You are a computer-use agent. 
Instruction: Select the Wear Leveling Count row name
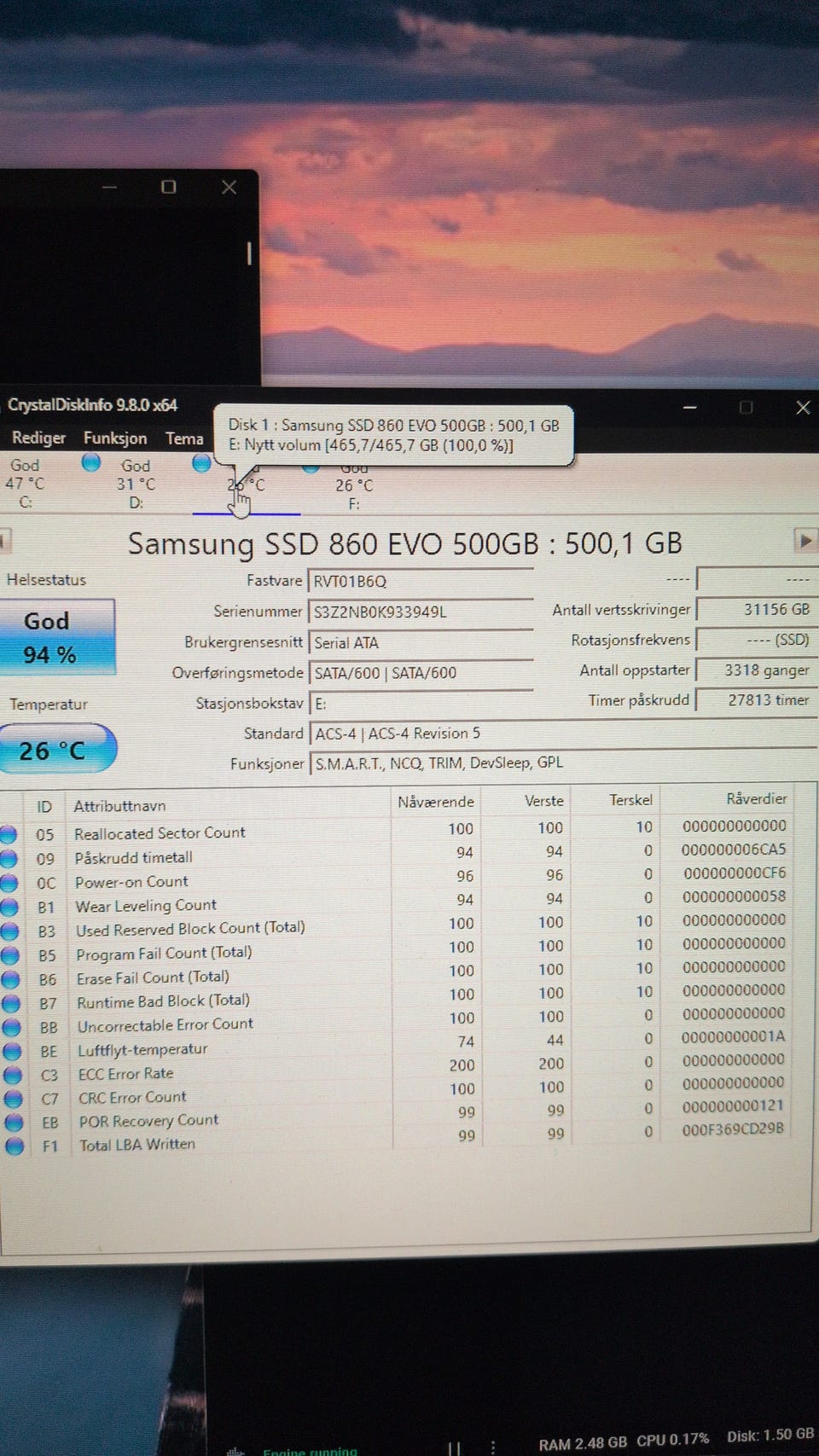point(146,905)
